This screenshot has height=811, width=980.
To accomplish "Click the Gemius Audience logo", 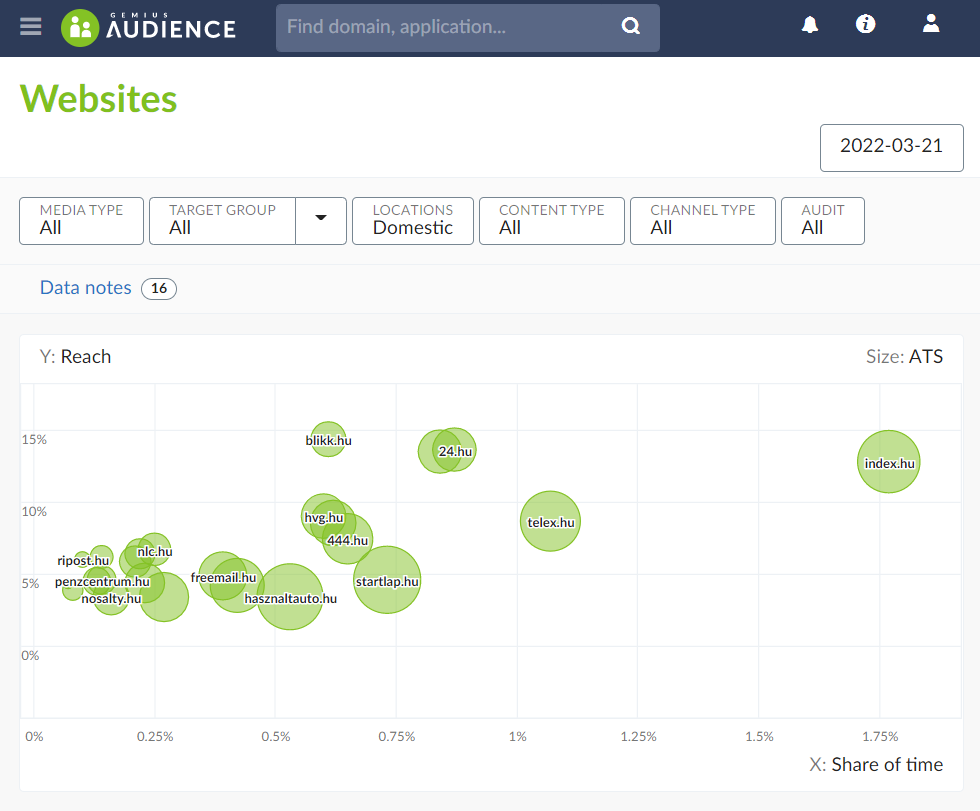I will coord(149,28).
